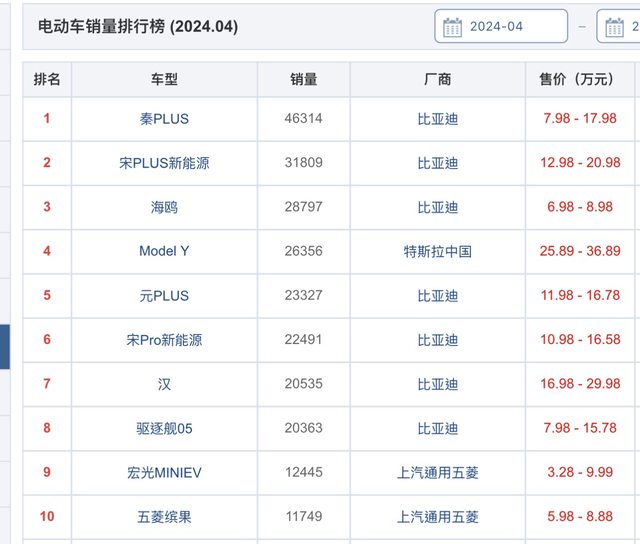Open the 宋Pro新能源 model link

pos(164,340)
